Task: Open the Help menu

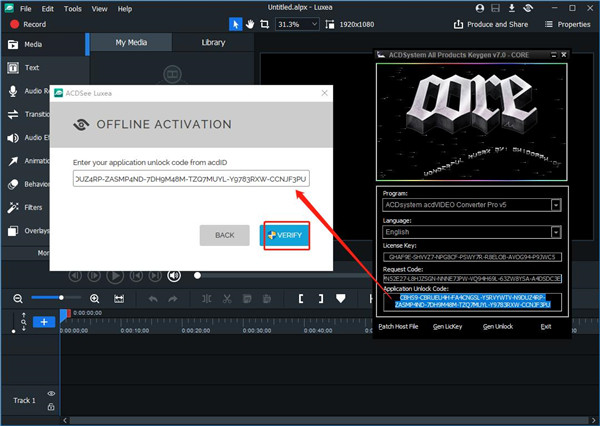Action: click(x=125, y=8)
